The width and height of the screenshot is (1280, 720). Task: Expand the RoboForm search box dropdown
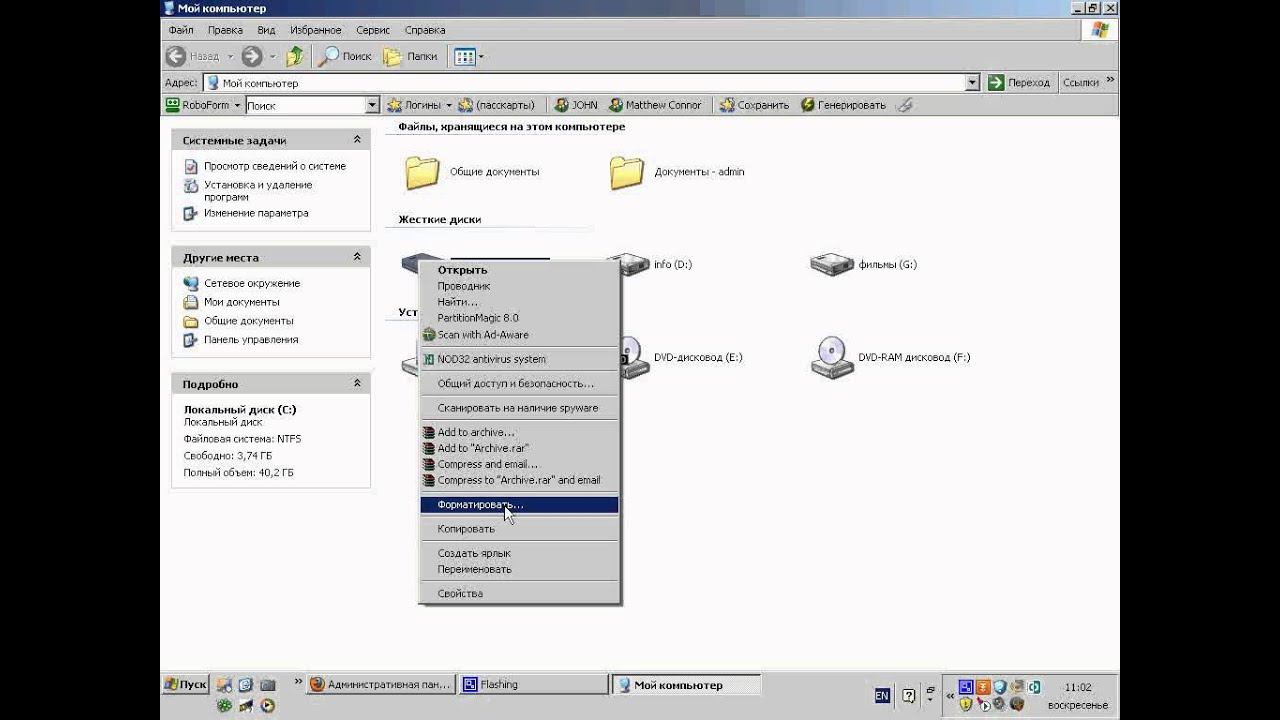[373, 105]
